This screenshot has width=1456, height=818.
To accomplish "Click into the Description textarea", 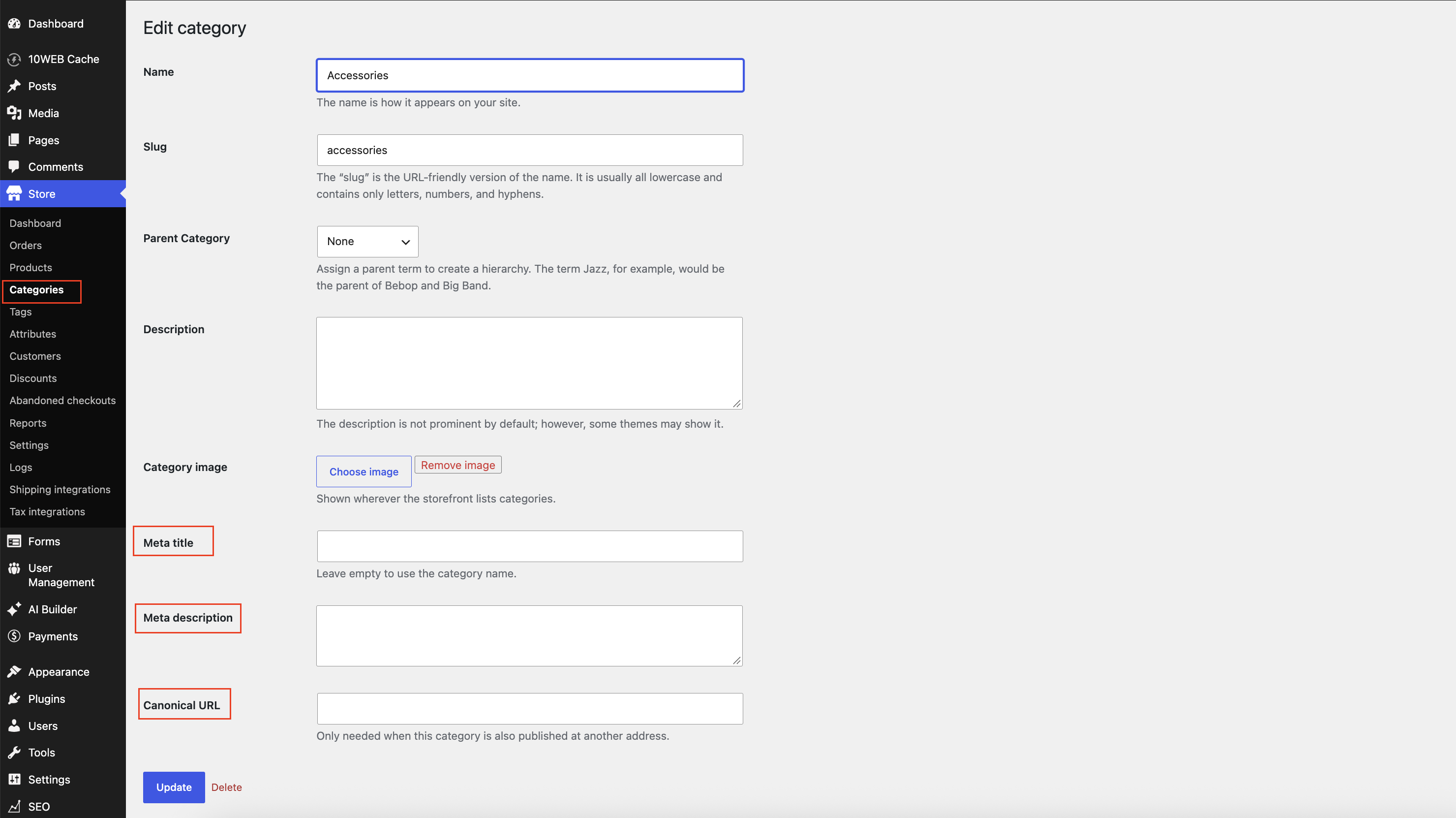I will (529, 363).
